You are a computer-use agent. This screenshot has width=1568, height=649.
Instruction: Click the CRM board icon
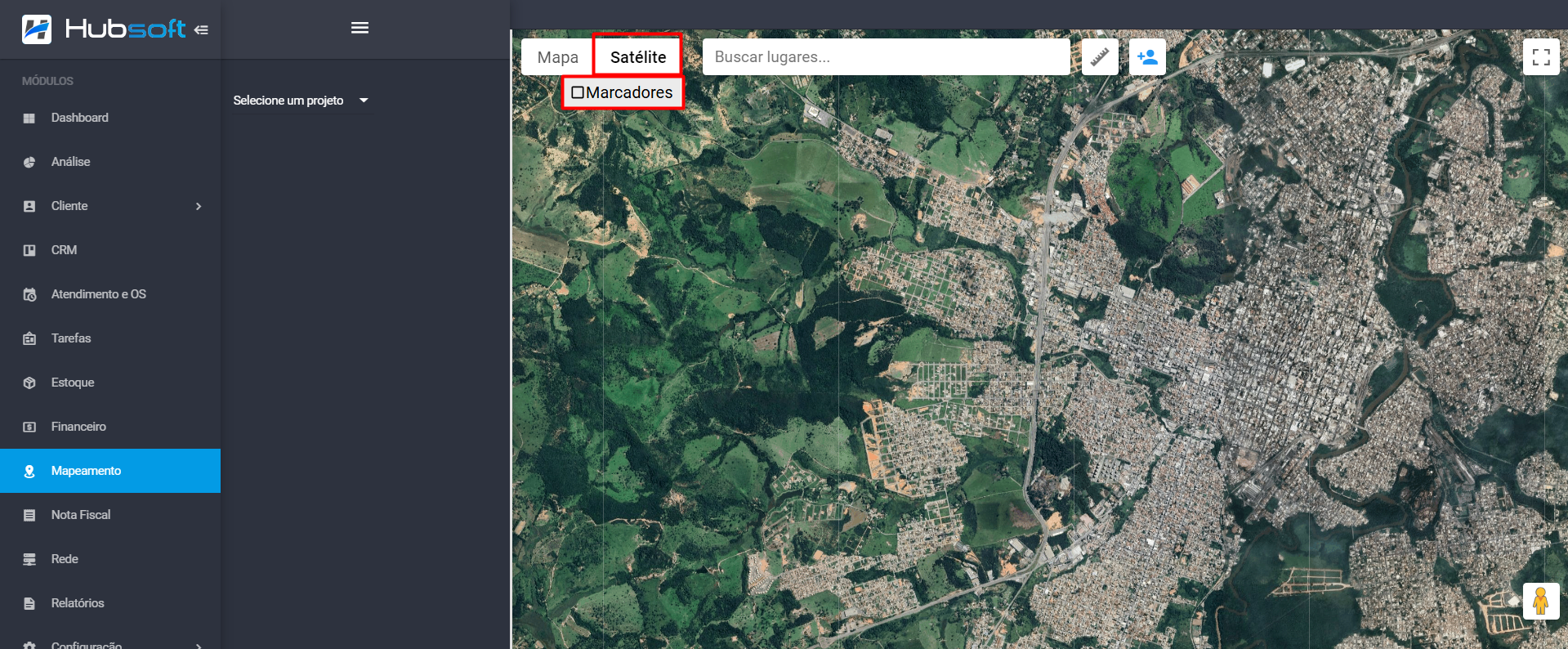point(29,250)
